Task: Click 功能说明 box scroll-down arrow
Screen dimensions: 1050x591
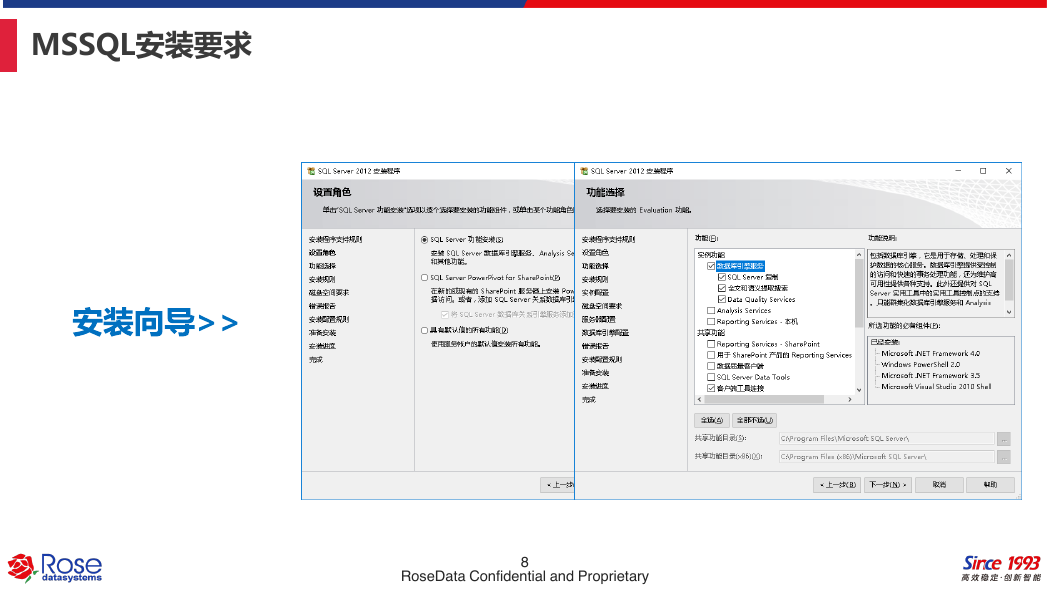Action: tap(1009, 312)
